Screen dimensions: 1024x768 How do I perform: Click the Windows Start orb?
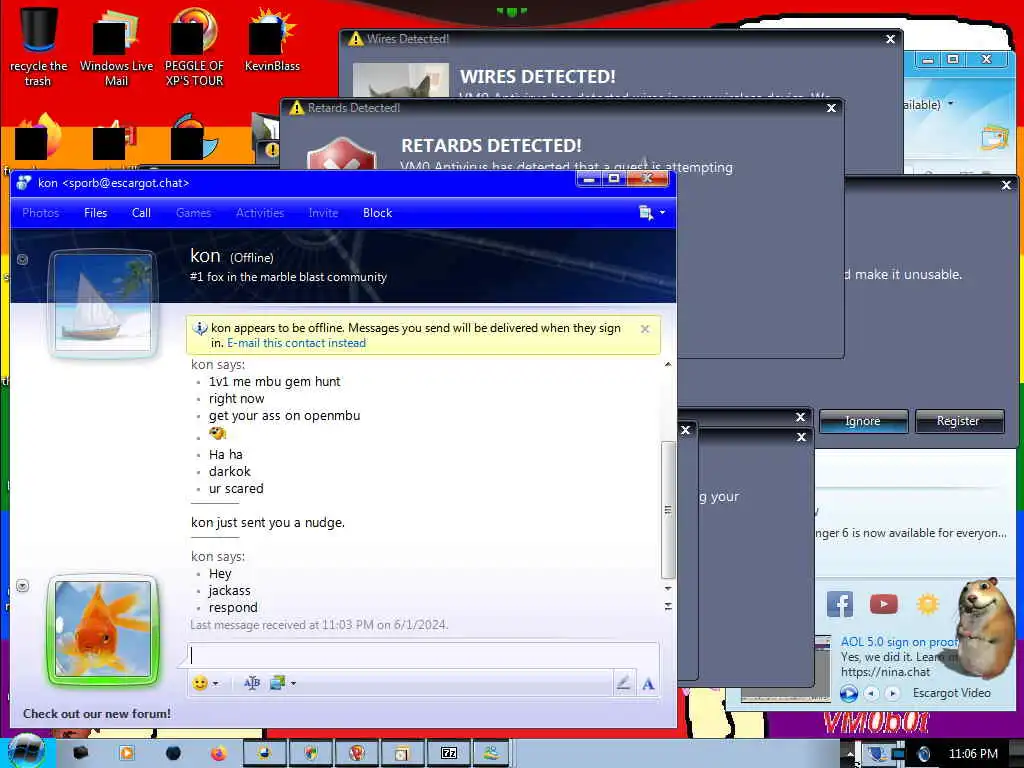point(26,752)
